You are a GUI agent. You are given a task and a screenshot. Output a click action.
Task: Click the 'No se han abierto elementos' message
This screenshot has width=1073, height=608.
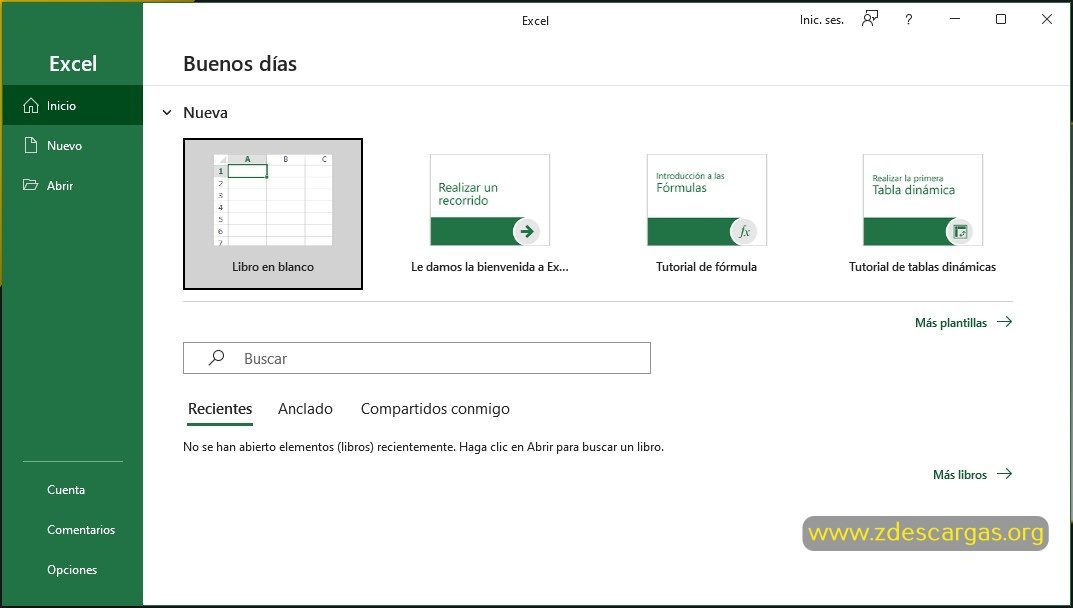423,447
